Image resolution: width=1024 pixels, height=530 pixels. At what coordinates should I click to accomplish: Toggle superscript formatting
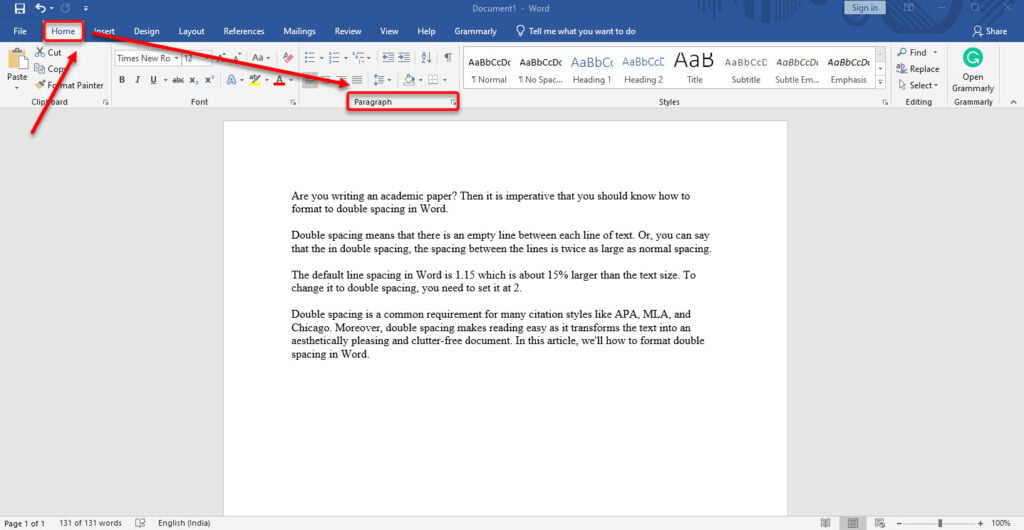pyautogui.click(x=209, y=80)
